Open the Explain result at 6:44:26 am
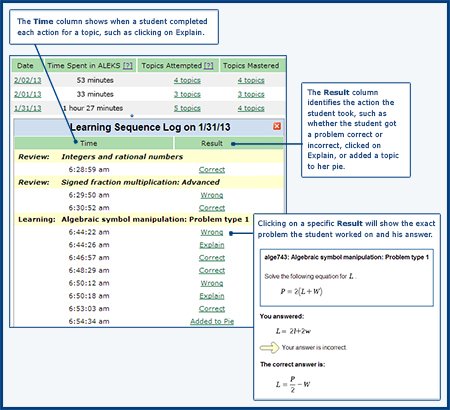Image resolution: width=450 pixels, height=410 pixels. tap(212, 245)
